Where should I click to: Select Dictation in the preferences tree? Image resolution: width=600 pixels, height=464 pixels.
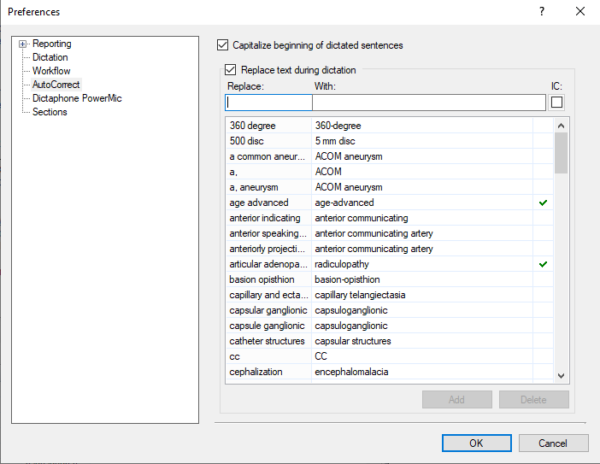pyautogui.click(x=50, y=58)
